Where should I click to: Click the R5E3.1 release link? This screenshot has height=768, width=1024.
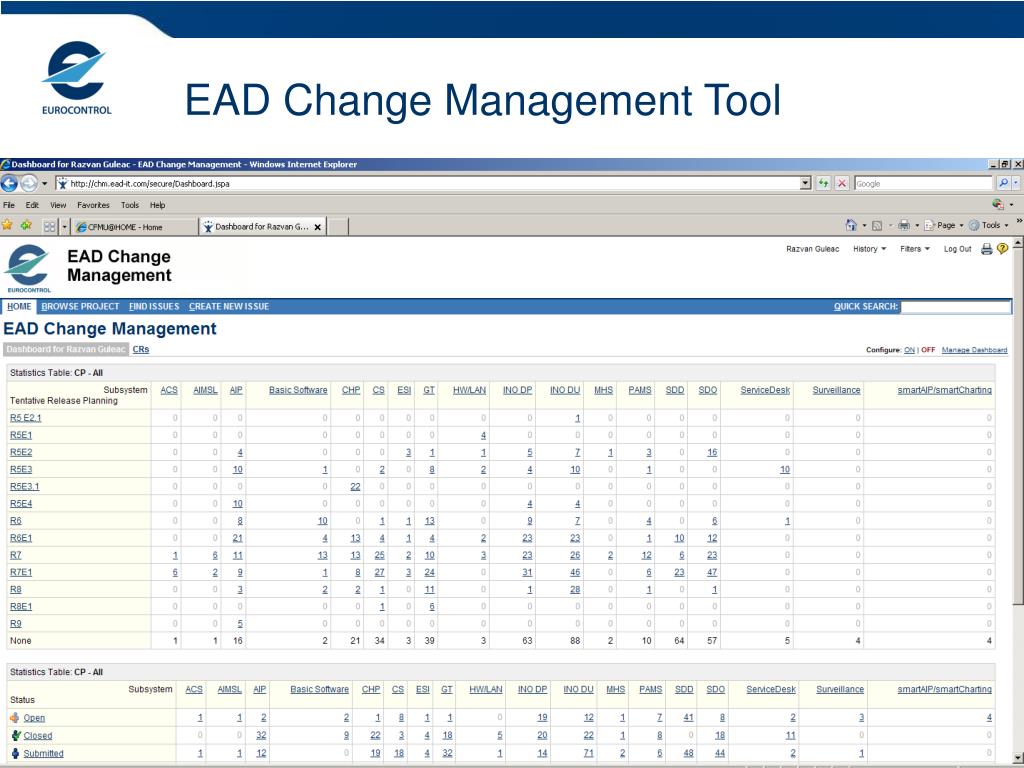coord(24,487)
